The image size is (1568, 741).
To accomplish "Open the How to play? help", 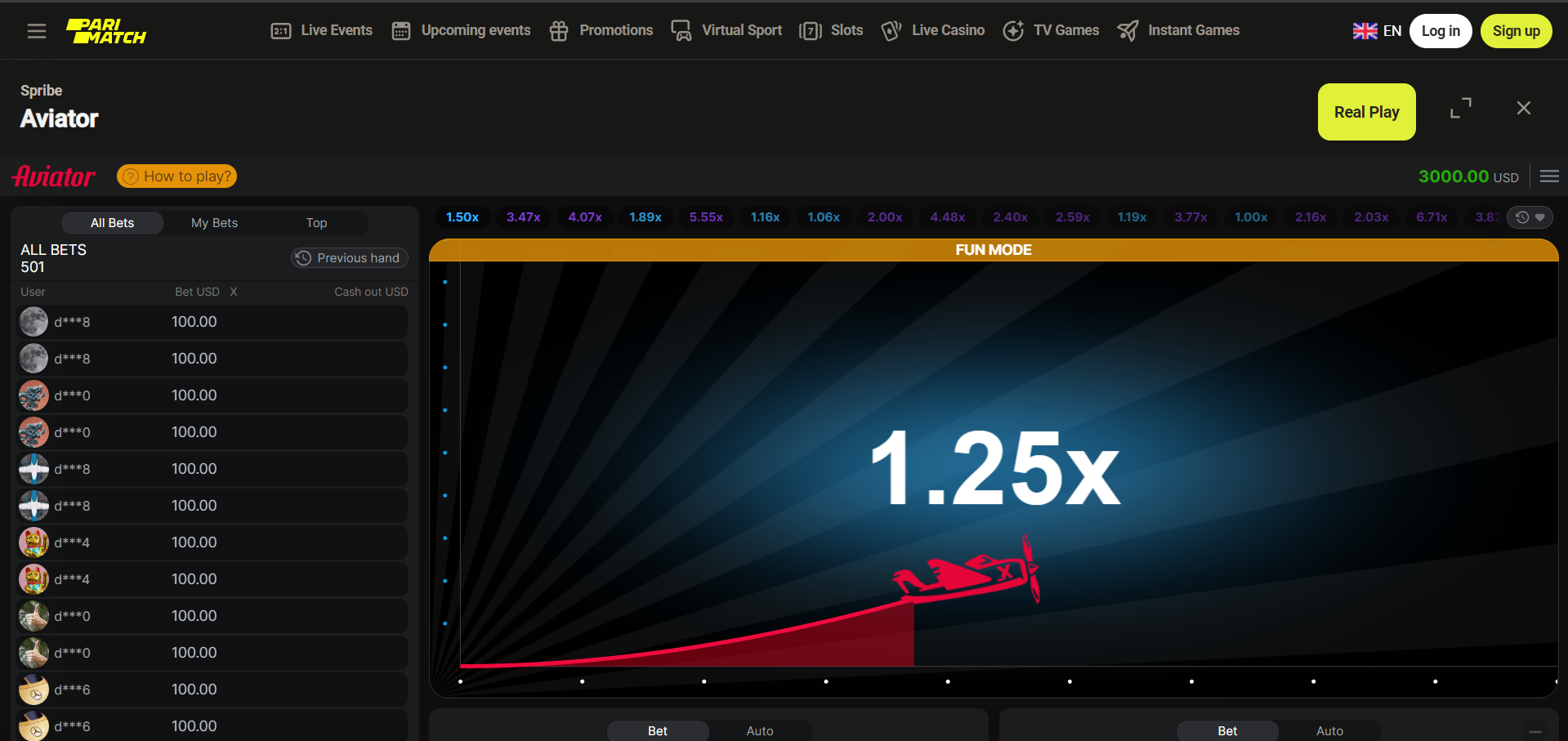I will (x=176, y=176).
